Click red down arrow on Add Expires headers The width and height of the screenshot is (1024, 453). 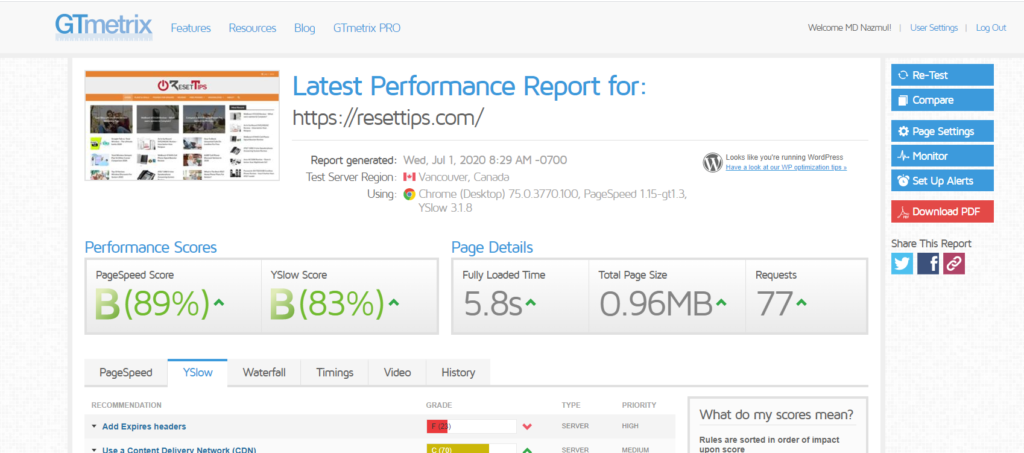point(527,427)
